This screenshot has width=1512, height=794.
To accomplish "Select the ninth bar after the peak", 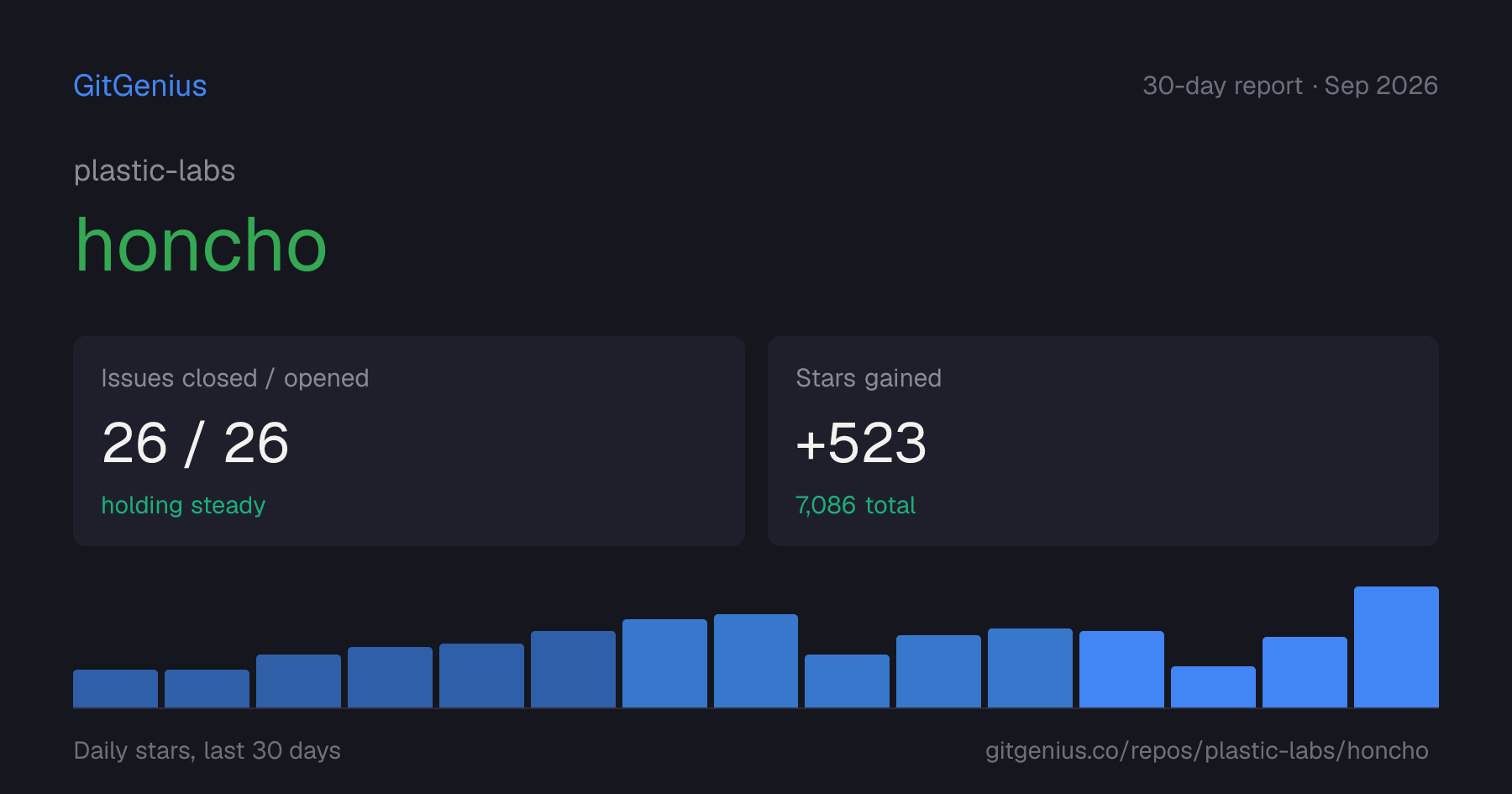I will [x=847, y=681].
